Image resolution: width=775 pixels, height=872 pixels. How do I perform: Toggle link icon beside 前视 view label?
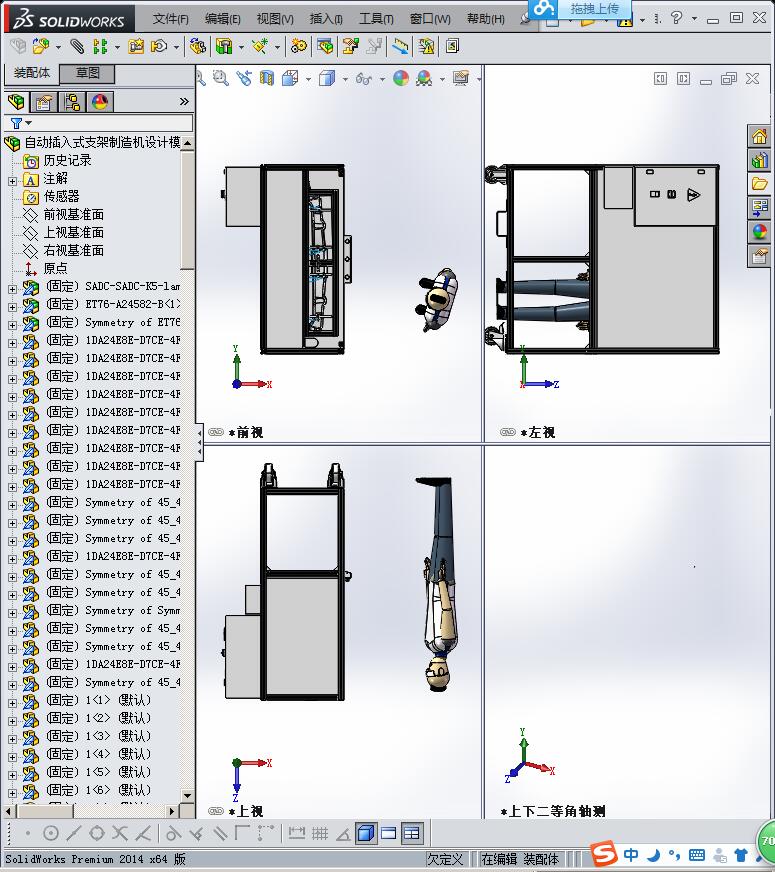click(x=216, y=432)
